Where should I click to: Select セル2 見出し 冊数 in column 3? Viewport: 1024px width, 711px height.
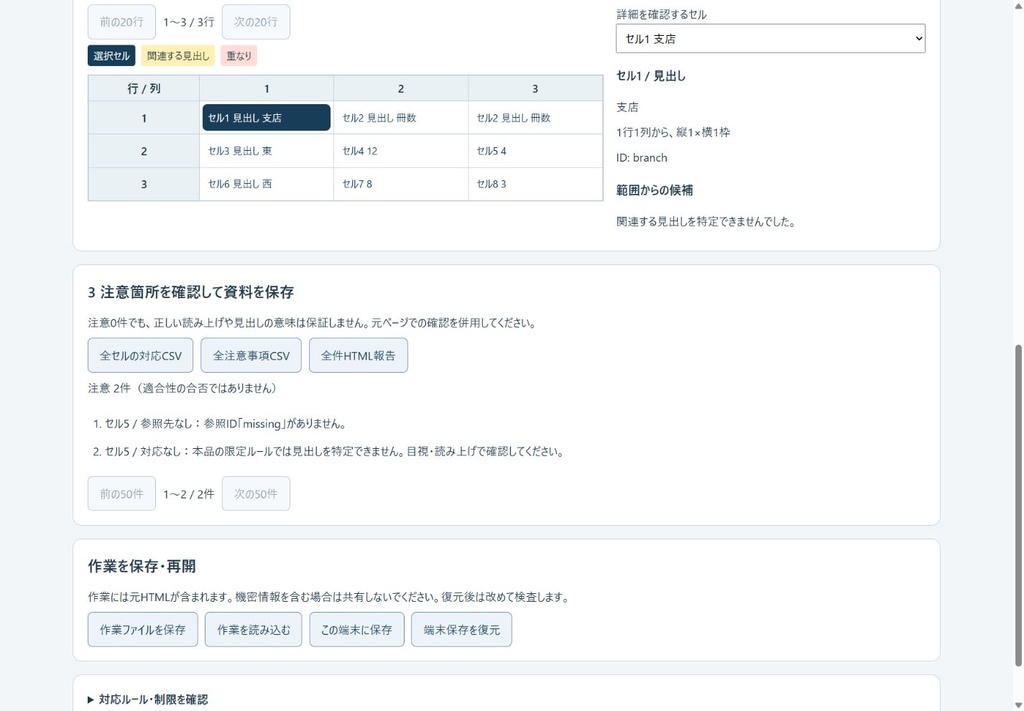click(535, 118)
